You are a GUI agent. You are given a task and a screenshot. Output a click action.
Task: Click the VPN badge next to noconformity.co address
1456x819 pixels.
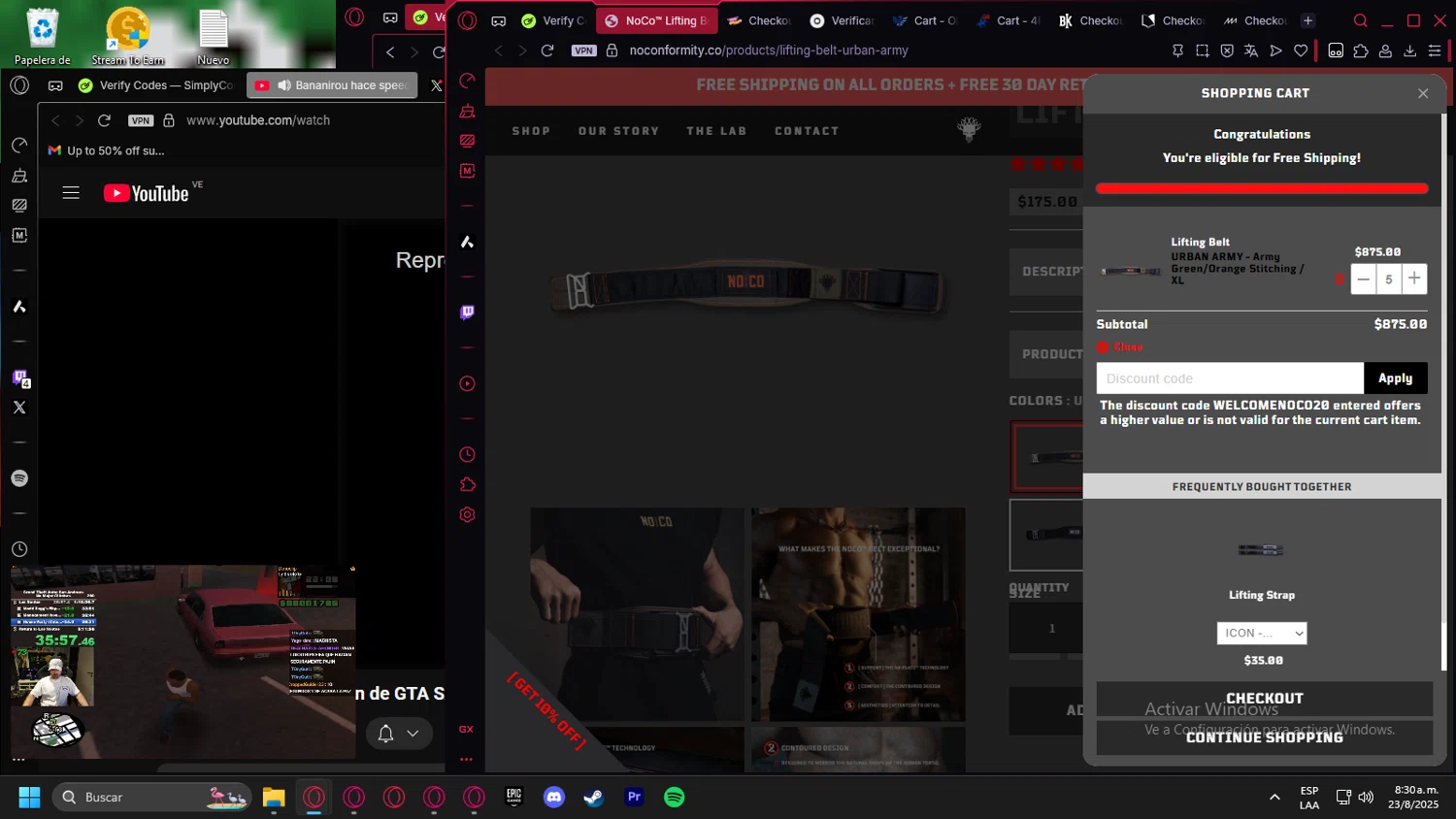[x=584, y=50]
